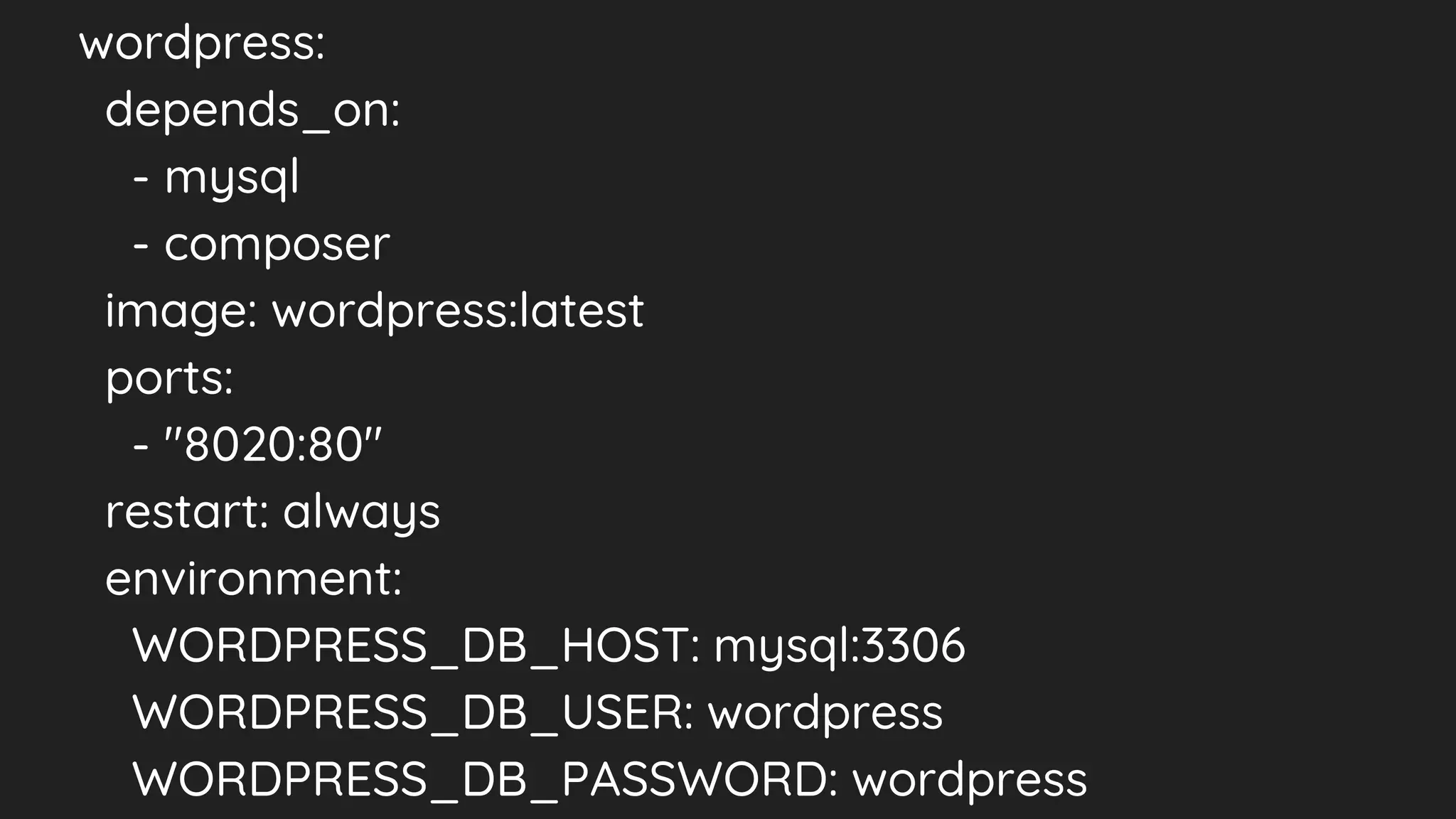Click the environment key text
This screenshot has height=819, width=1456.
point(253,579)
